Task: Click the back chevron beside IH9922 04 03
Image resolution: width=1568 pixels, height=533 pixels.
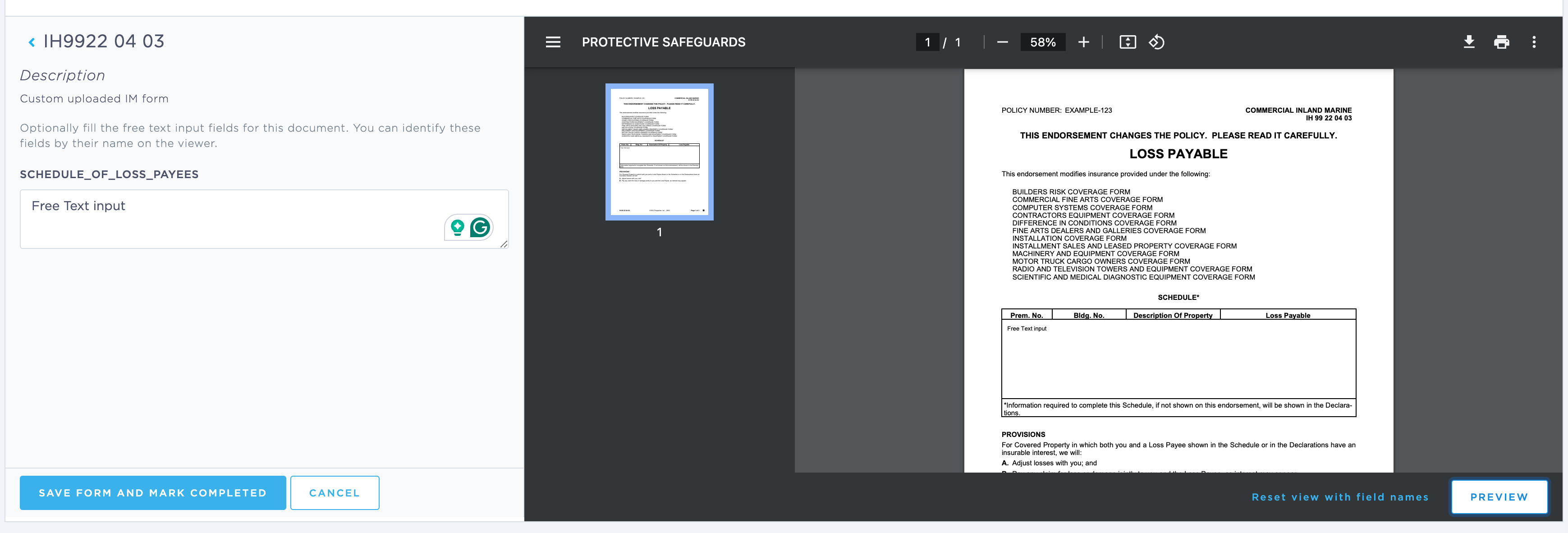Action: [x=32, y=42]
